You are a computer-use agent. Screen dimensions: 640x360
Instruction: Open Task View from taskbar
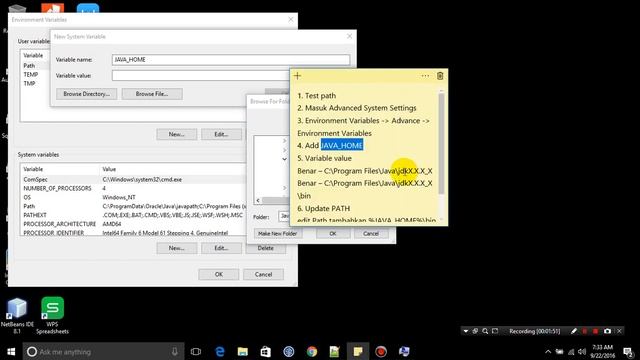tap(196, 351)
